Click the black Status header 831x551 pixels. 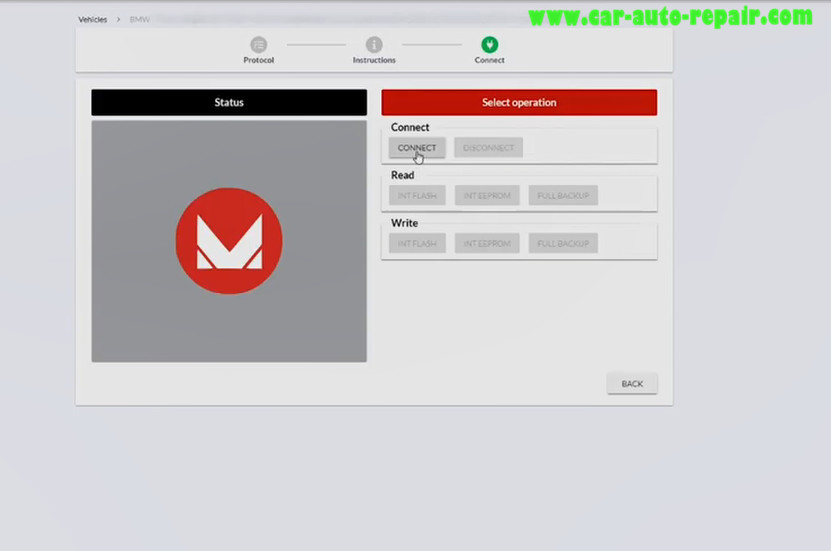pyautogui.click(x=229, y=102)
